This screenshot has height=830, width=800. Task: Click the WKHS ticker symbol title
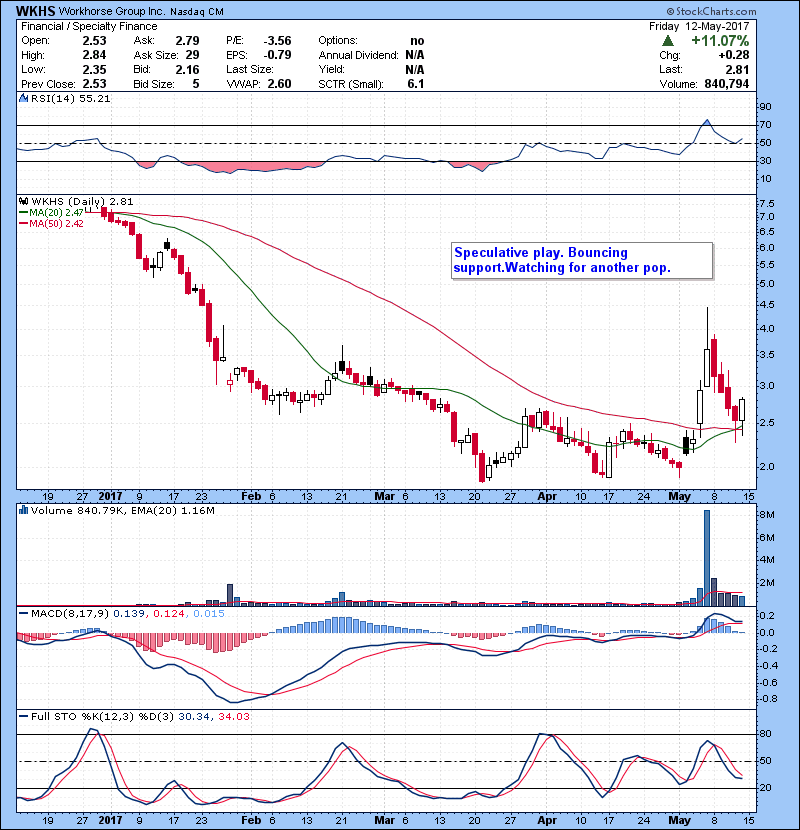click(x=35, y=11)
